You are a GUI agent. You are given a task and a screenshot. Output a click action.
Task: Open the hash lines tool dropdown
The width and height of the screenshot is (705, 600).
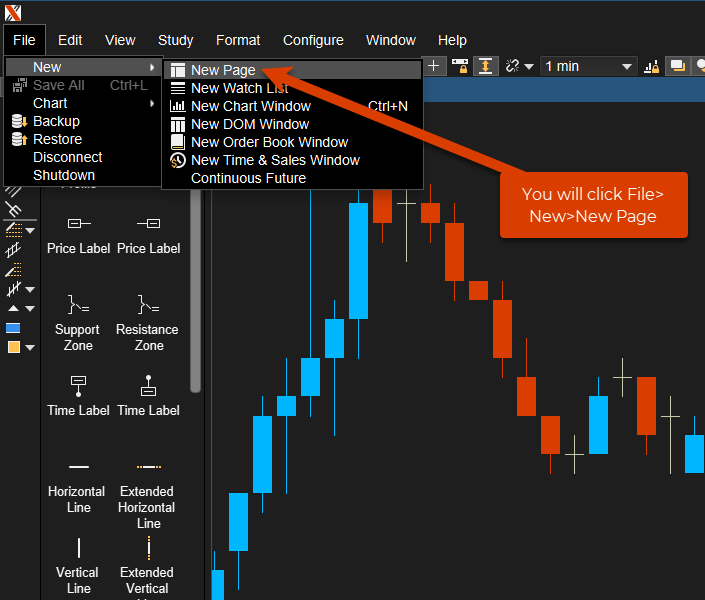point(30,289)
